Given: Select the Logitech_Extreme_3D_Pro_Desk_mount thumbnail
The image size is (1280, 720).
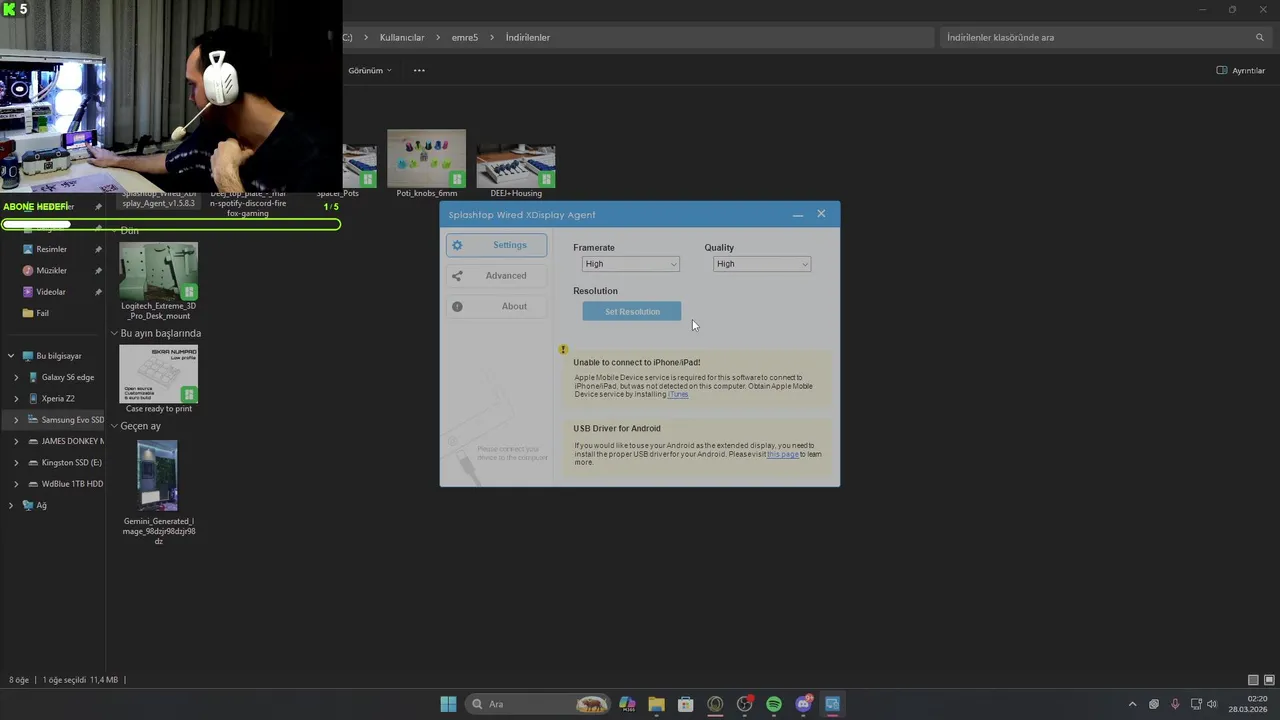Looking at the screenshot, I should tap(158, 271).
